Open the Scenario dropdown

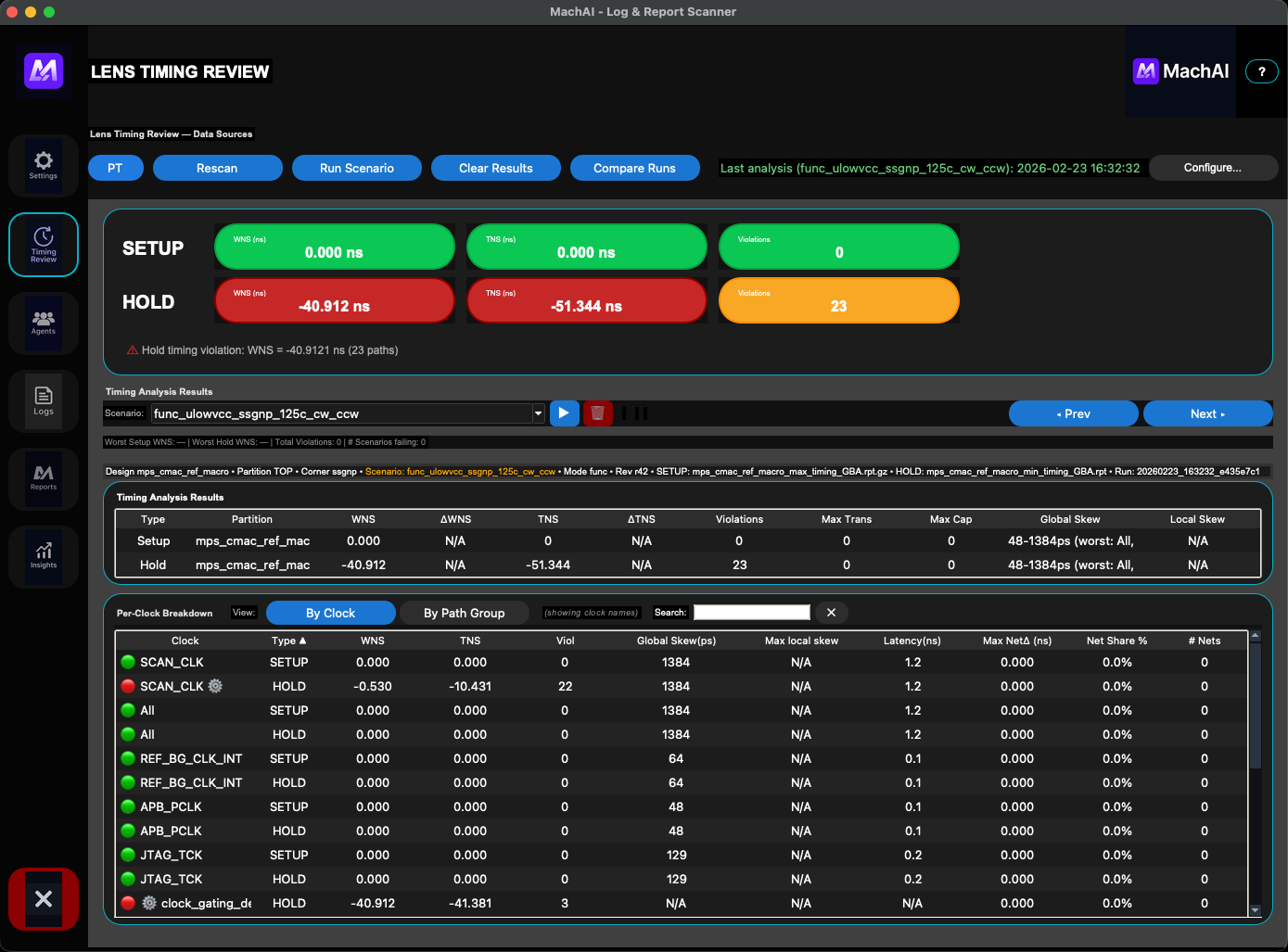tap(538, 413)
